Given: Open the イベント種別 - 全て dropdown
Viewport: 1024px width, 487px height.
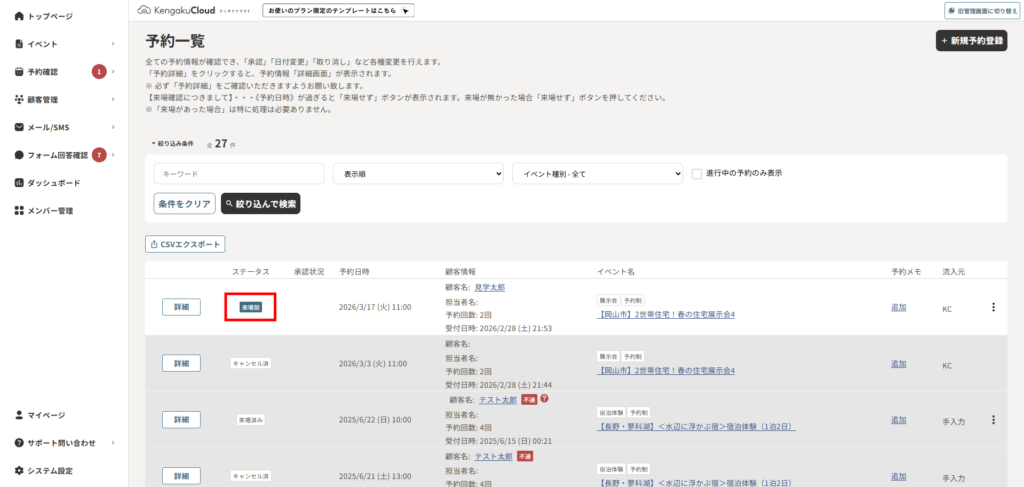Looking at the screenshot, I should click(597, 174).
